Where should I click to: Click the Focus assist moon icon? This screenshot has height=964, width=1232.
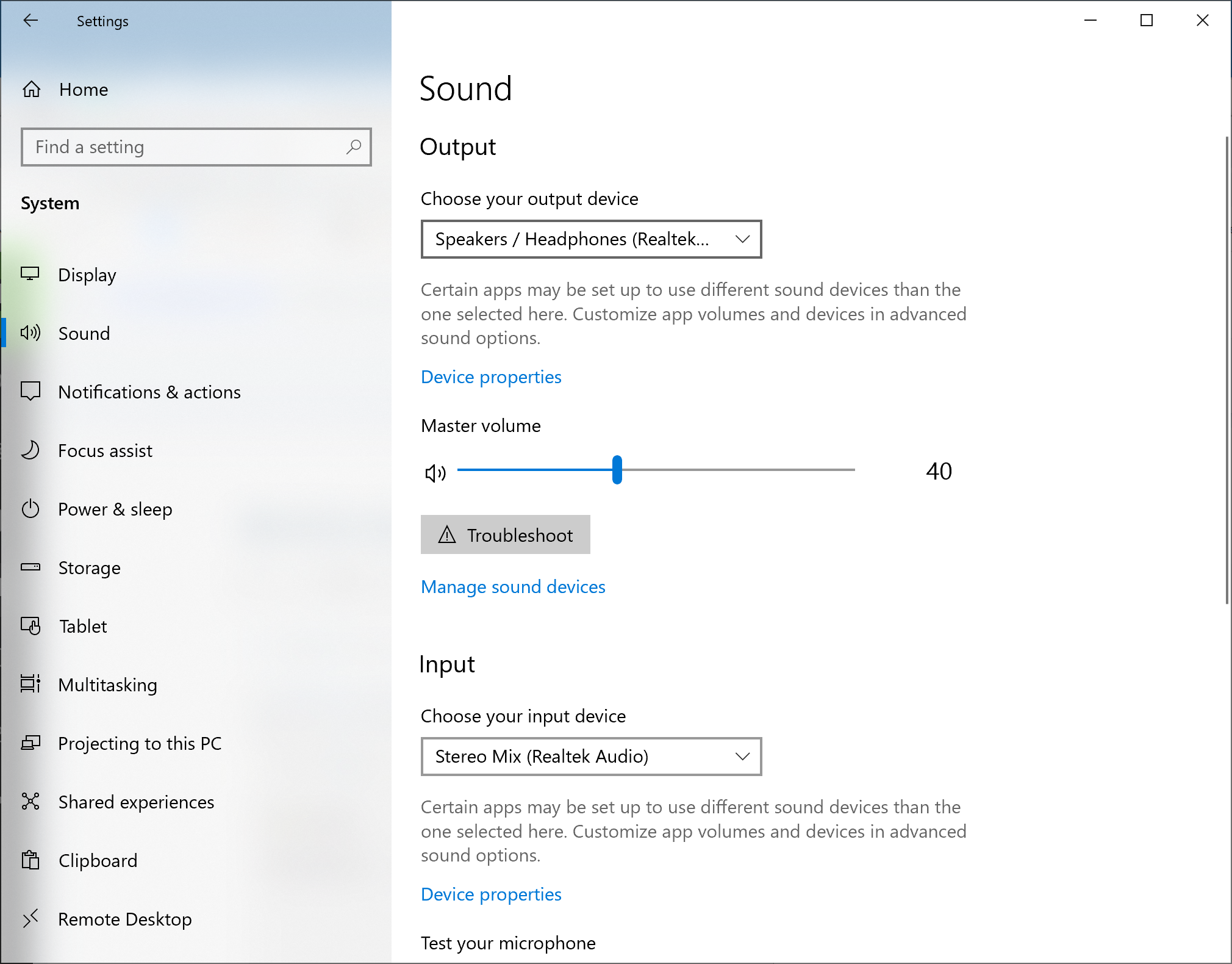tap(30, 450)
